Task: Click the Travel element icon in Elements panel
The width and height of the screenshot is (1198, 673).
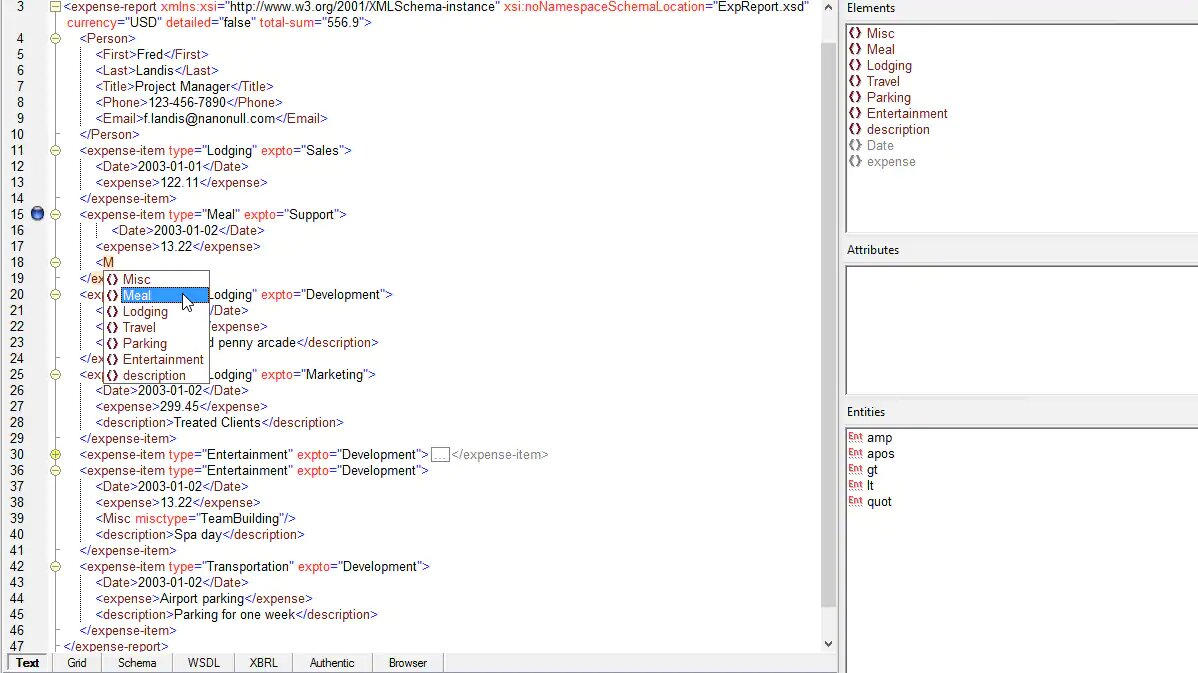Action: [855, 81]
